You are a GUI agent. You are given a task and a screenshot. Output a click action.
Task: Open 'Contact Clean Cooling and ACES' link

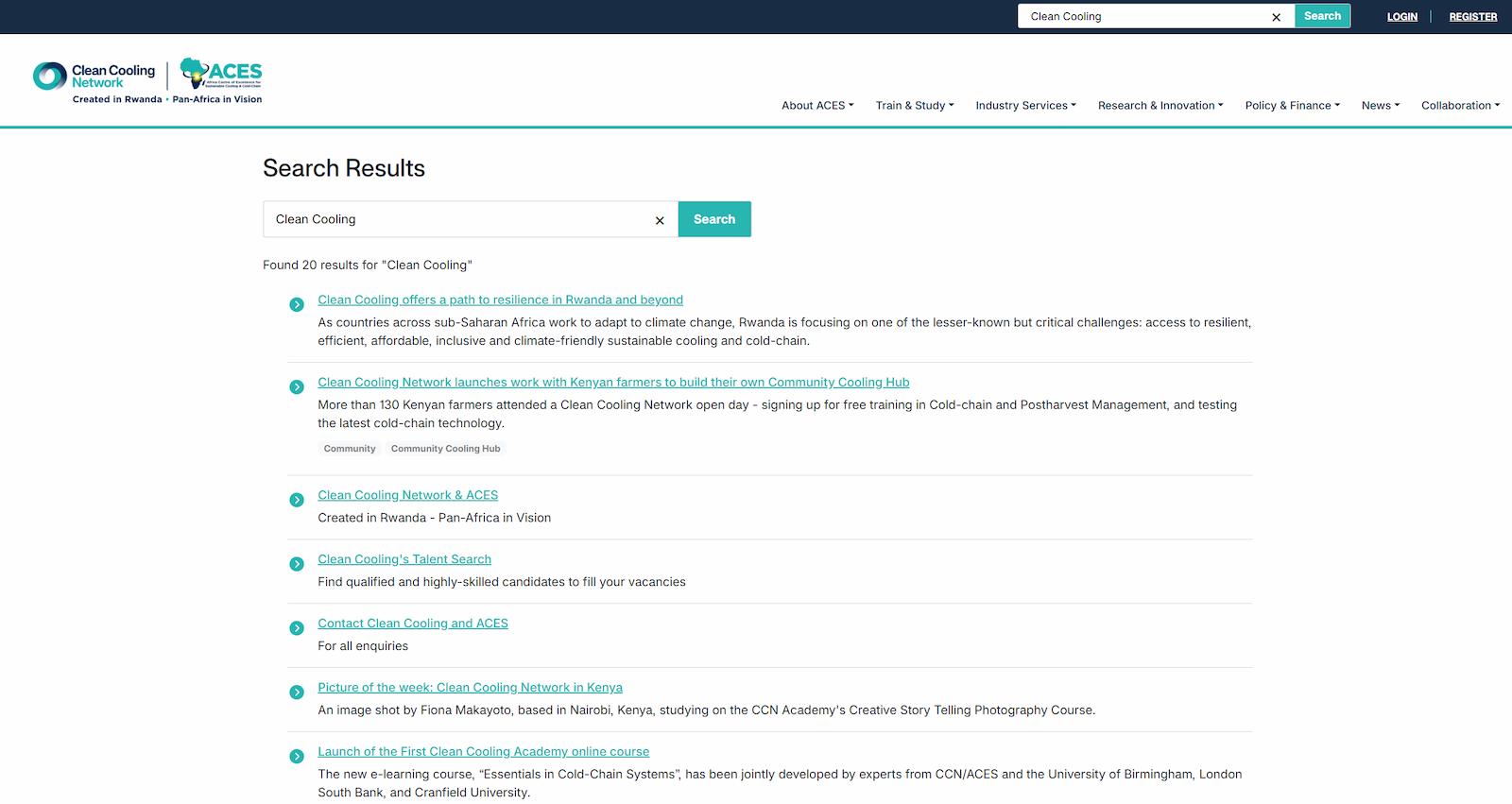point(413,624)
